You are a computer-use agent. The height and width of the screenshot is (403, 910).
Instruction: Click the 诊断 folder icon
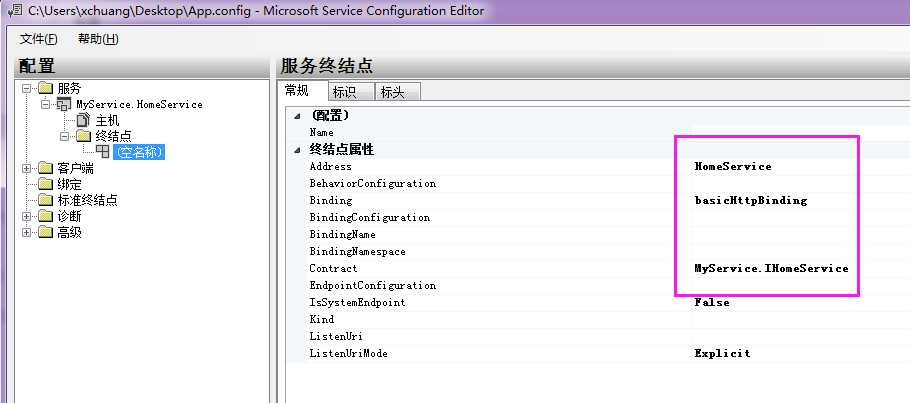[x=45, y=216]
